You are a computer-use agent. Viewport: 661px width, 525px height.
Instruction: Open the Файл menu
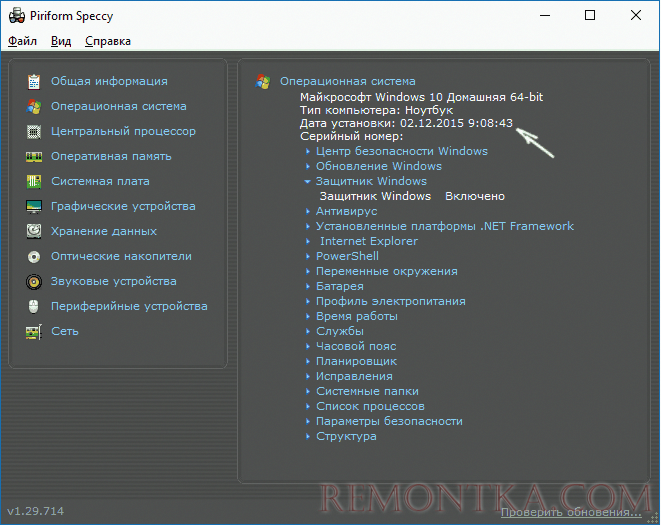tap(22, 41)
